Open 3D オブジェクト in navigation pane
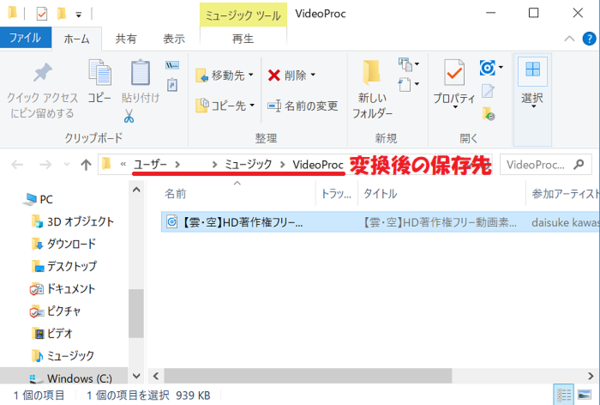The height and width of the screenshot is (405, 600). pyautogui.click(x=72, y=221)
